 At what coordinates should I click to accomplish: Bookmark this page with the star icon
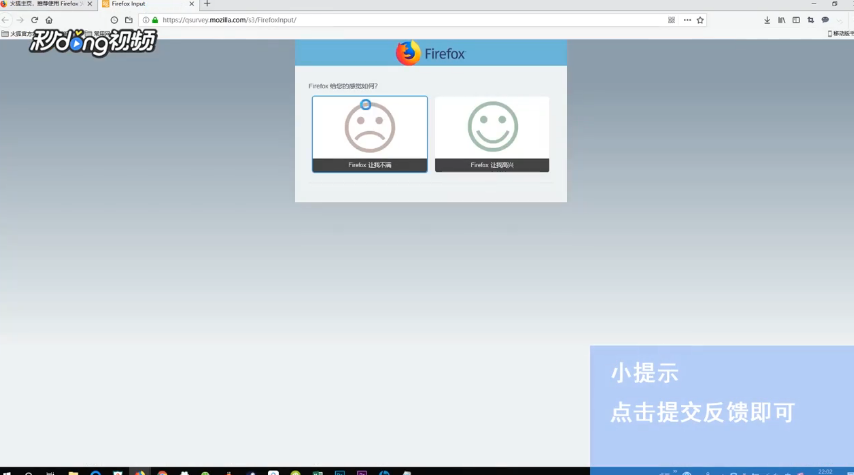point(700,20)
